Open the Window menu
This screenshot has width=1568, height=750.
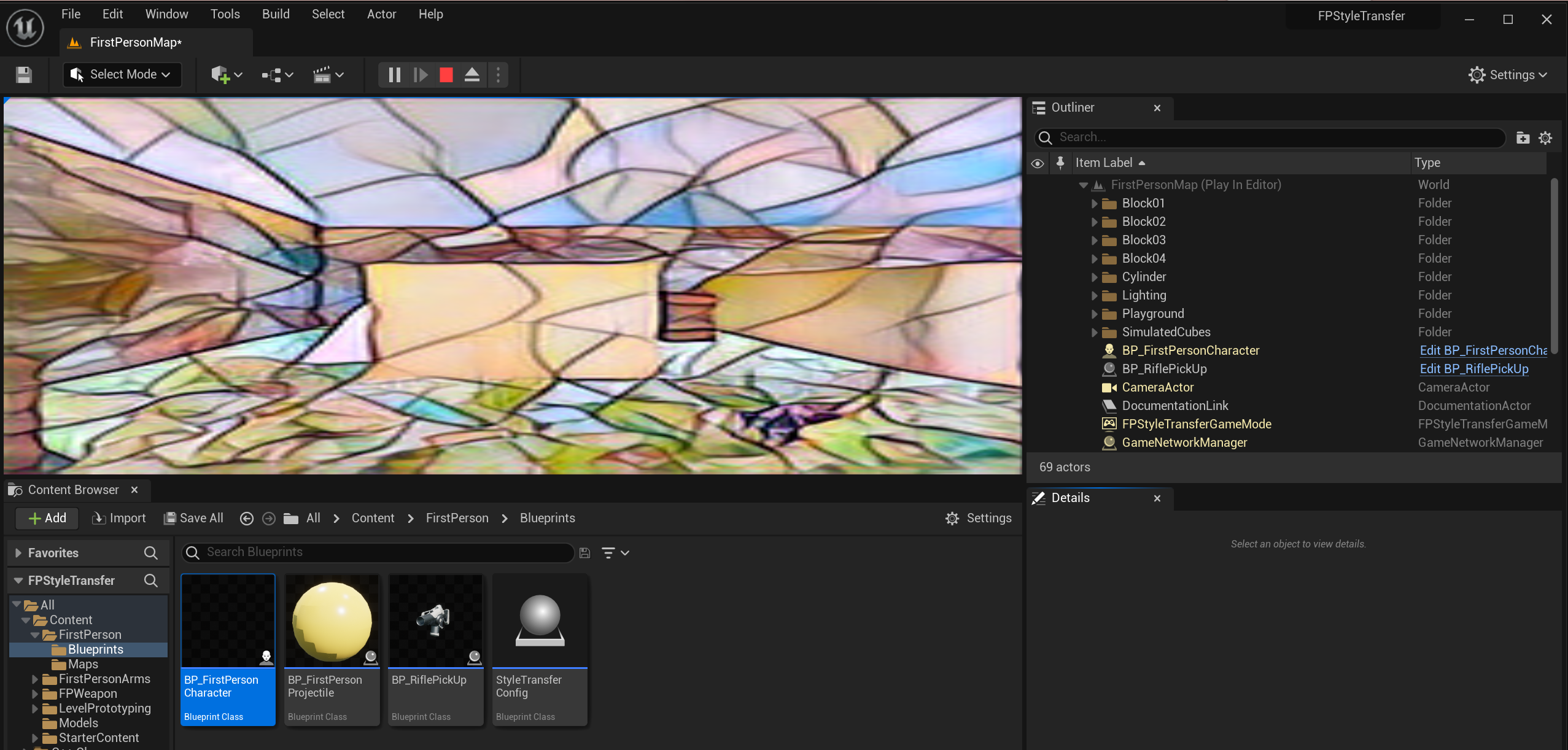pyautogui.click(x=166, y=14)
